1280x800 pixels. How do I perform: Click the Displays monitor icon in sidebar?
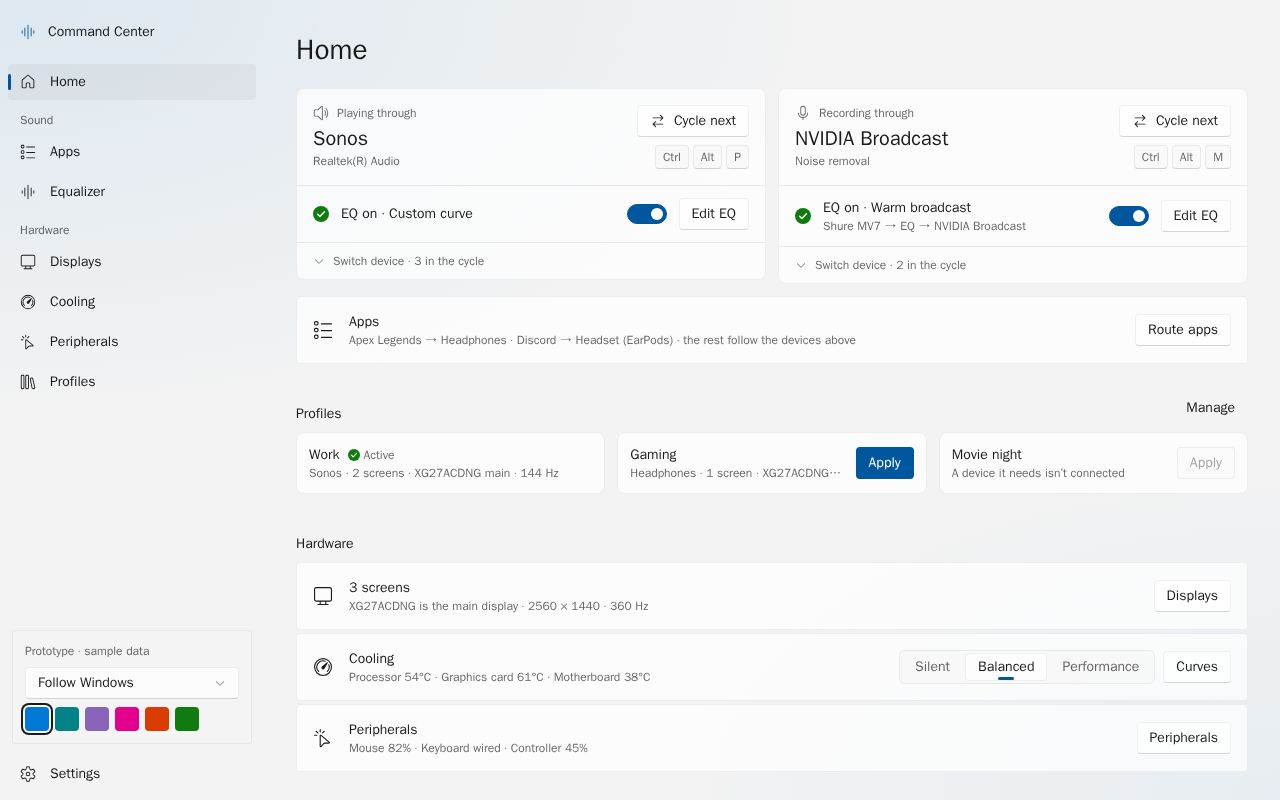[x=28, y=262]
